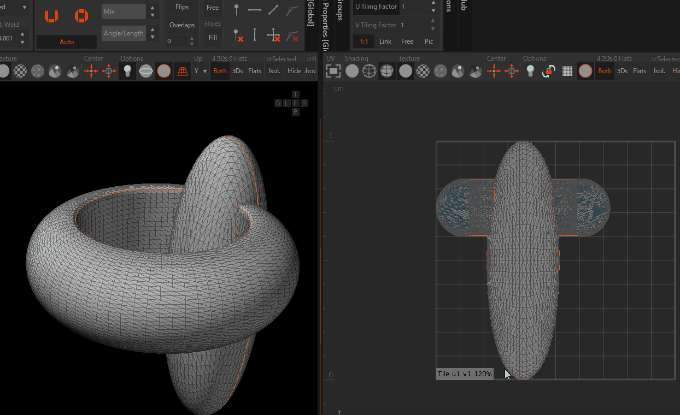Select solid-with-wire sphere shading in UV view

[x=387, y=71]
